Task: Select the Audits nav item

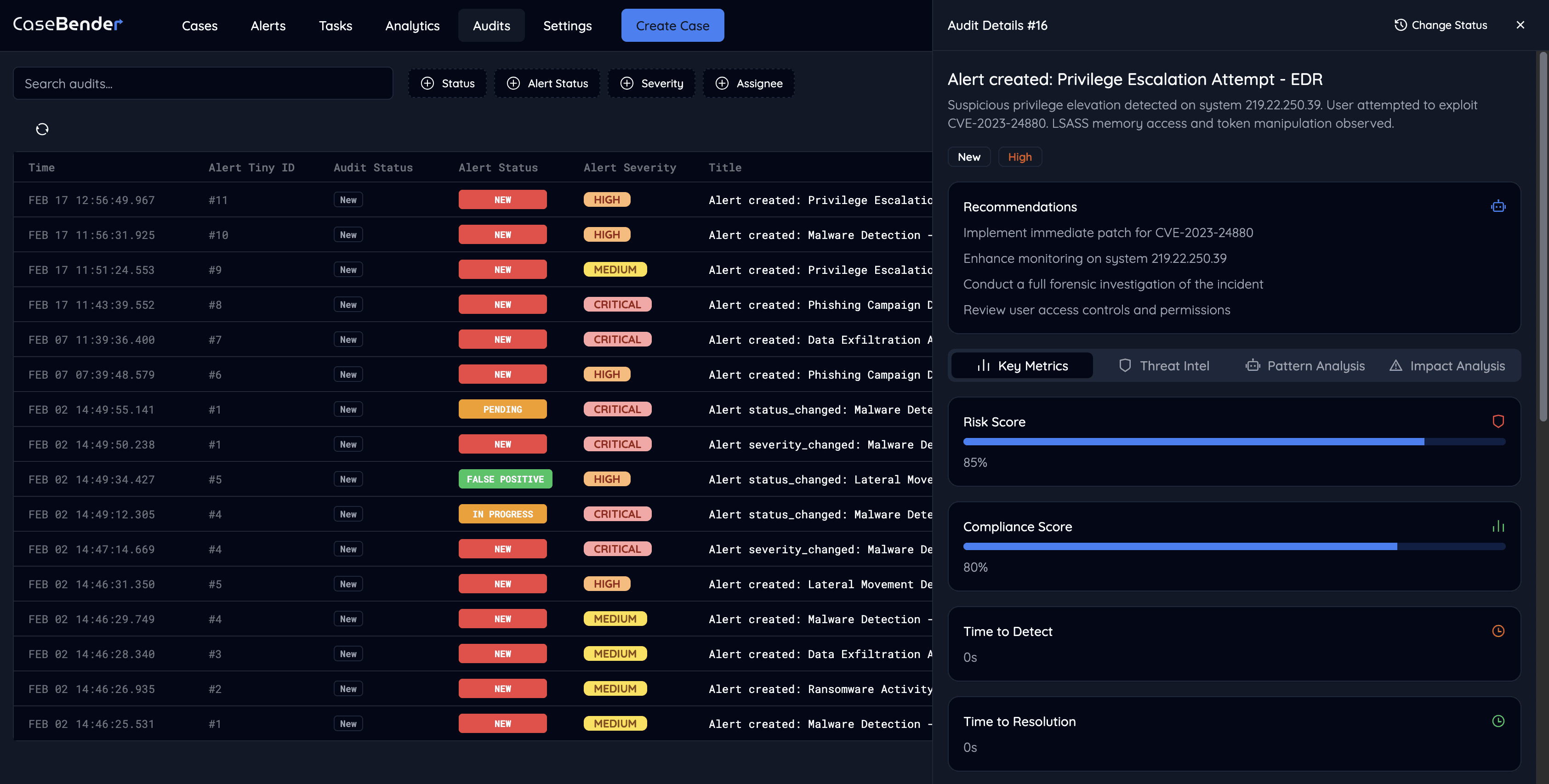Action: coord(491,26)
